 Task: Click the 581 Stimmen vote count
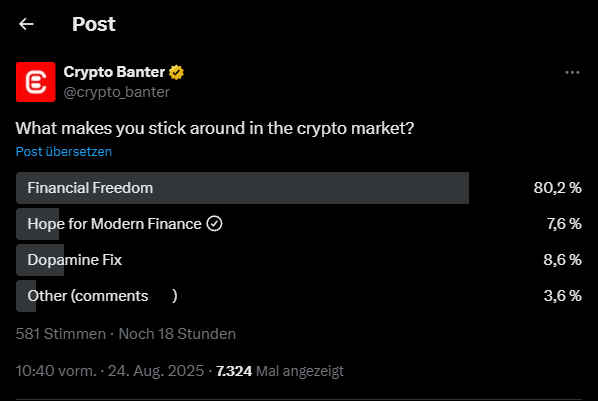(x=61, y=334)
